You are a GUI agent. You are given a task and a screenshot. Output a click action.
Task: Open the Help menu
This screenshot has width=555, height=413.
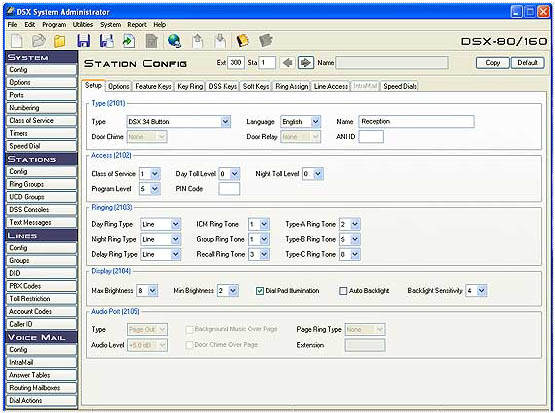point(160,24)
